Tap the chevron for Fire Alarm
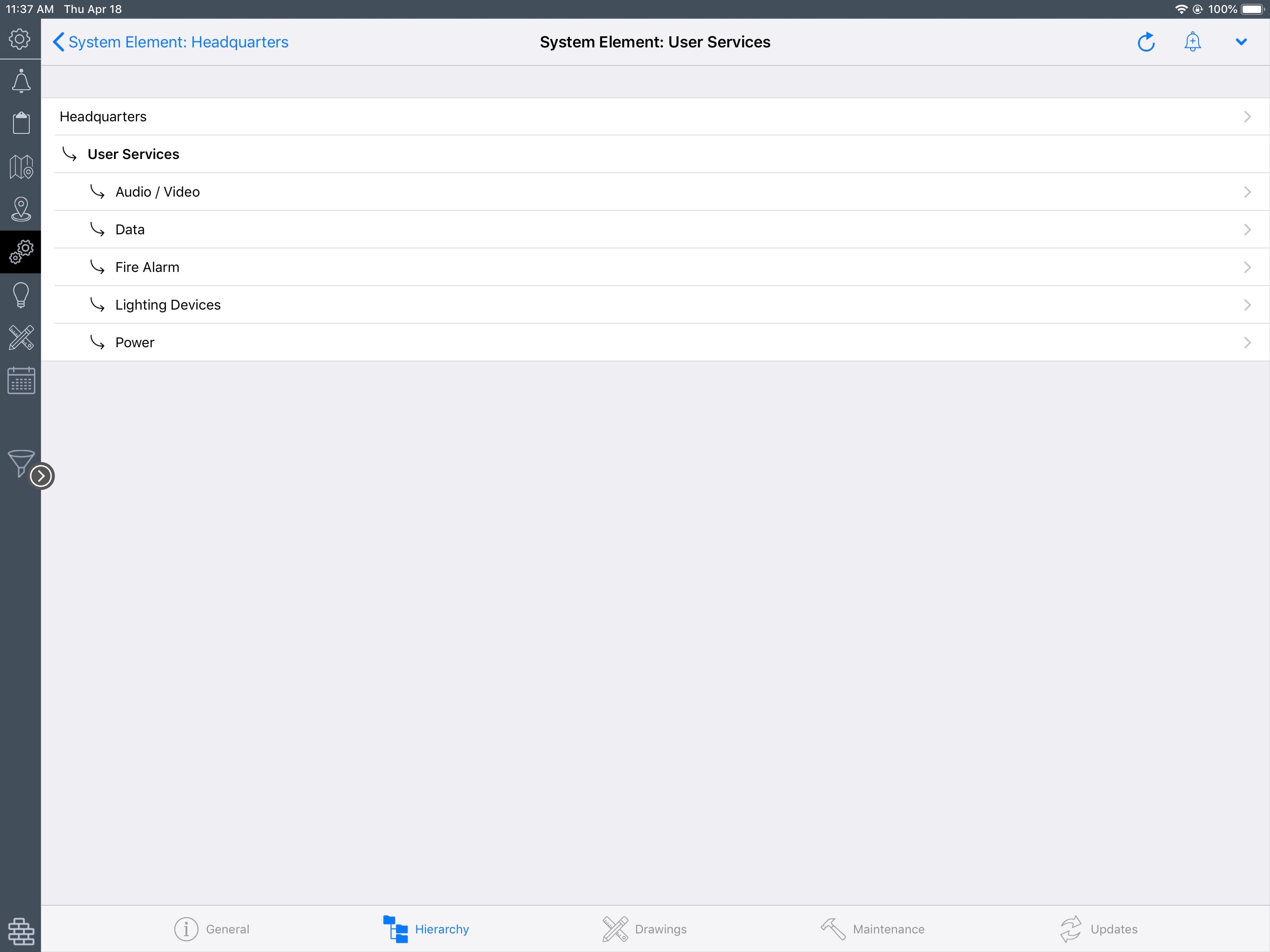This screenshot has height=952, width=1270. 1247,267
